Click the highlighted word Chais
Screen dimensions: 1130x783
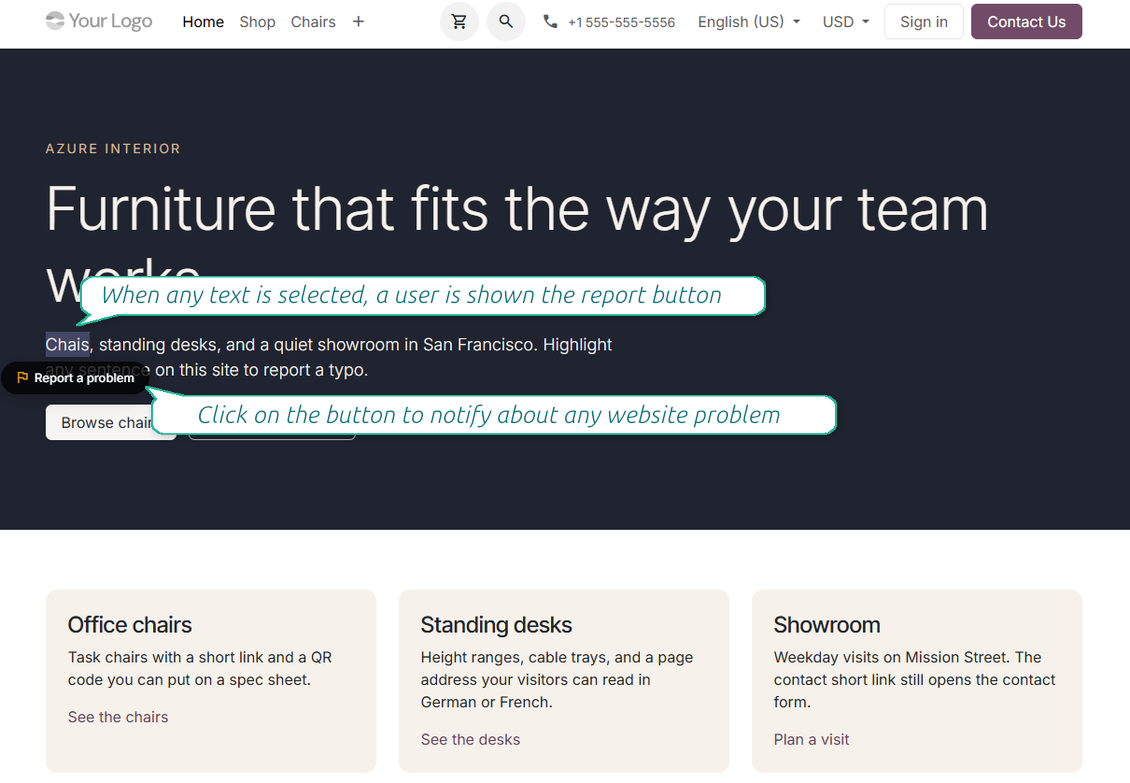(x=68, y=345)
